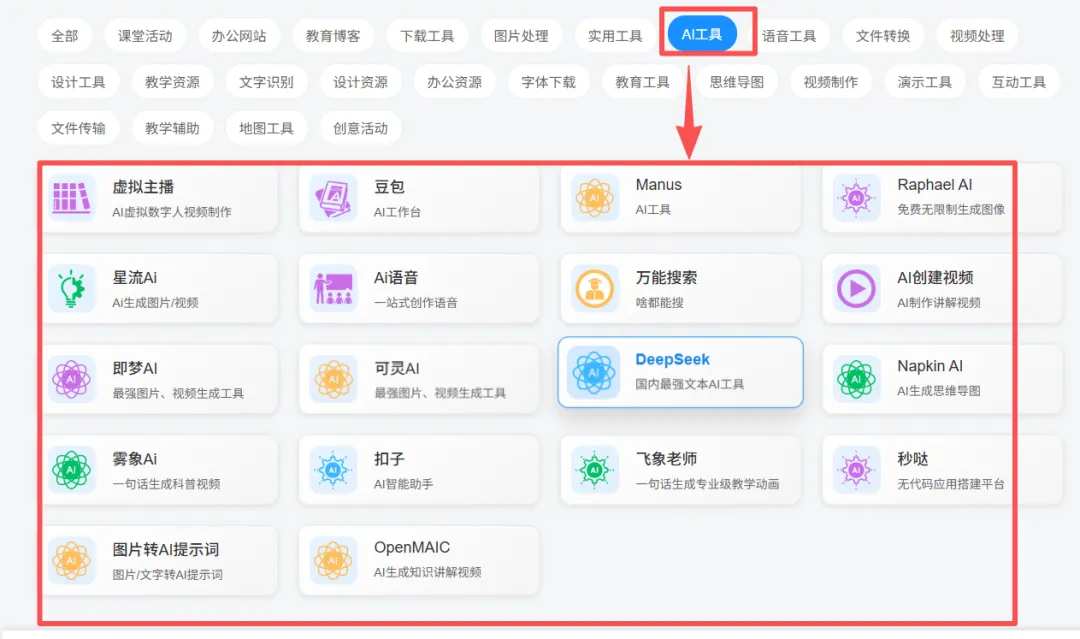Click the text 图片/文字转AI提示词

(x=167, y=574)
